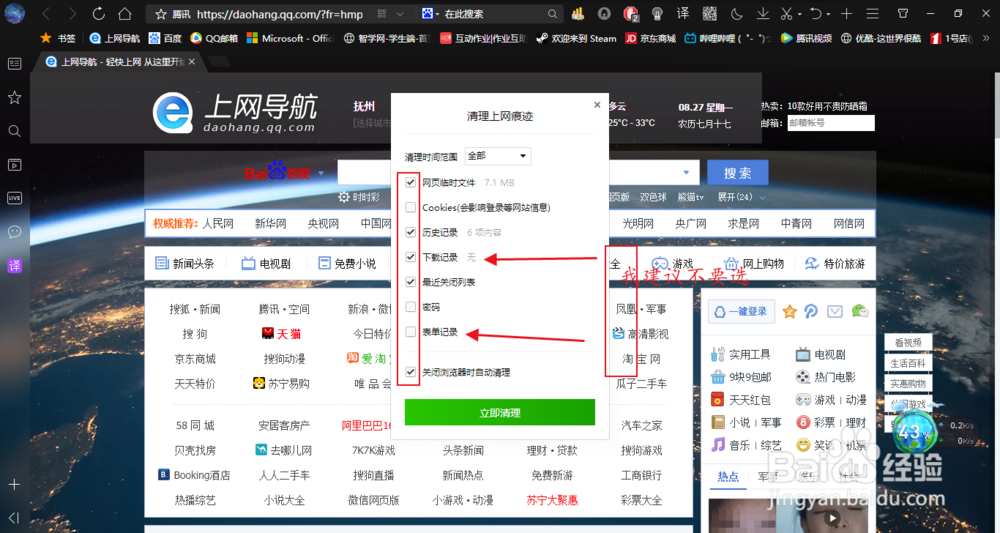Reload the page with refresh icon
Screen dimensions: 1000x533
coord(98,13)
